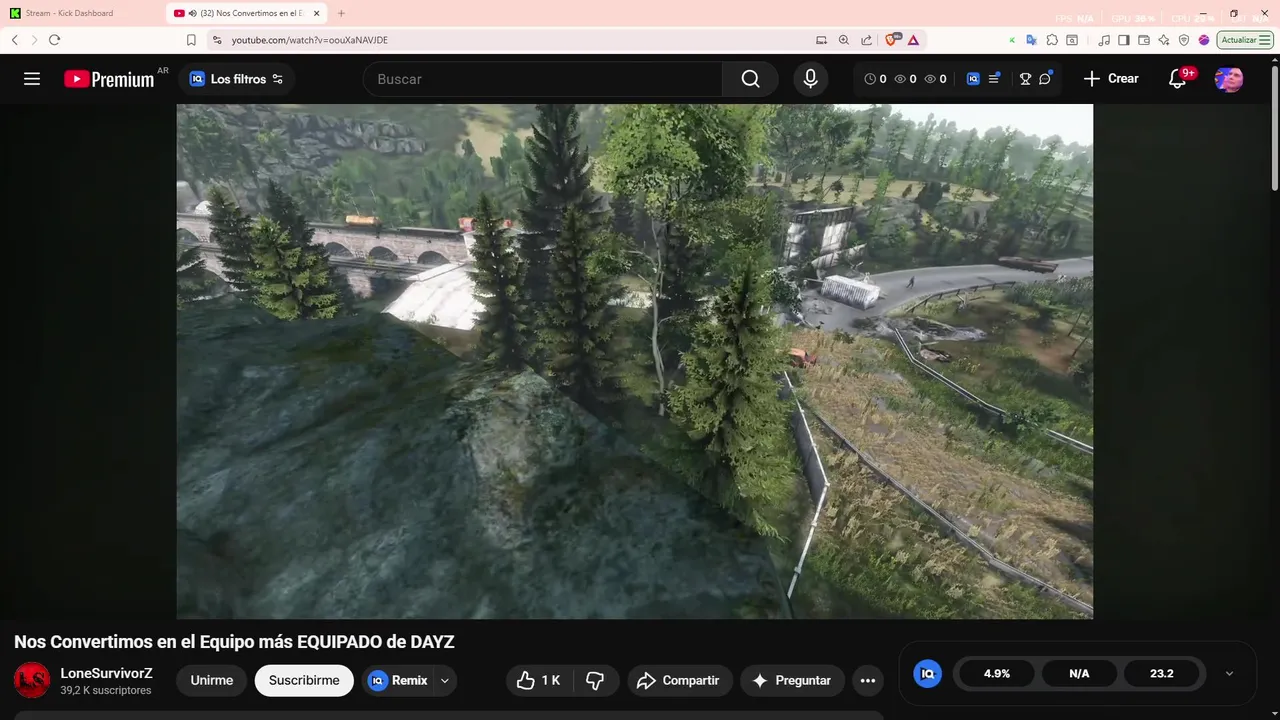Image resolution: width=1280 pixels, height=720 pixels.
Task: Expand the Remix dropdown arrow
Action: click(x=445, y=680)
